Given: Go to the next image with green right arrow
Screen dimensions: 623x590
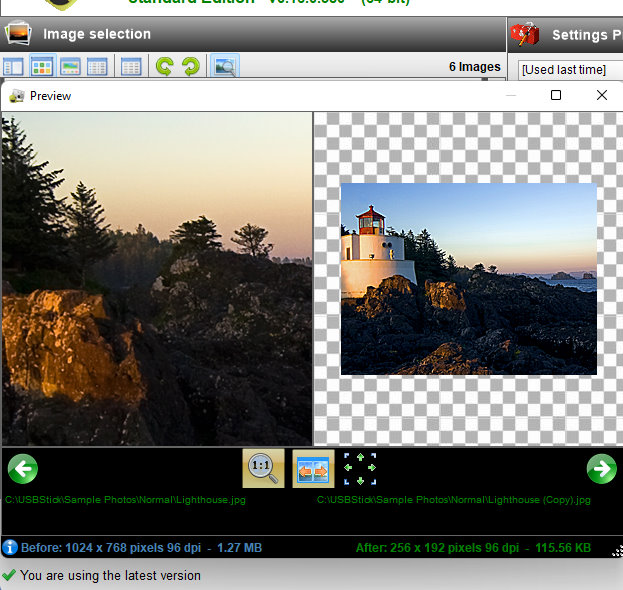Looking at the screenshot, I should (601, 468).
